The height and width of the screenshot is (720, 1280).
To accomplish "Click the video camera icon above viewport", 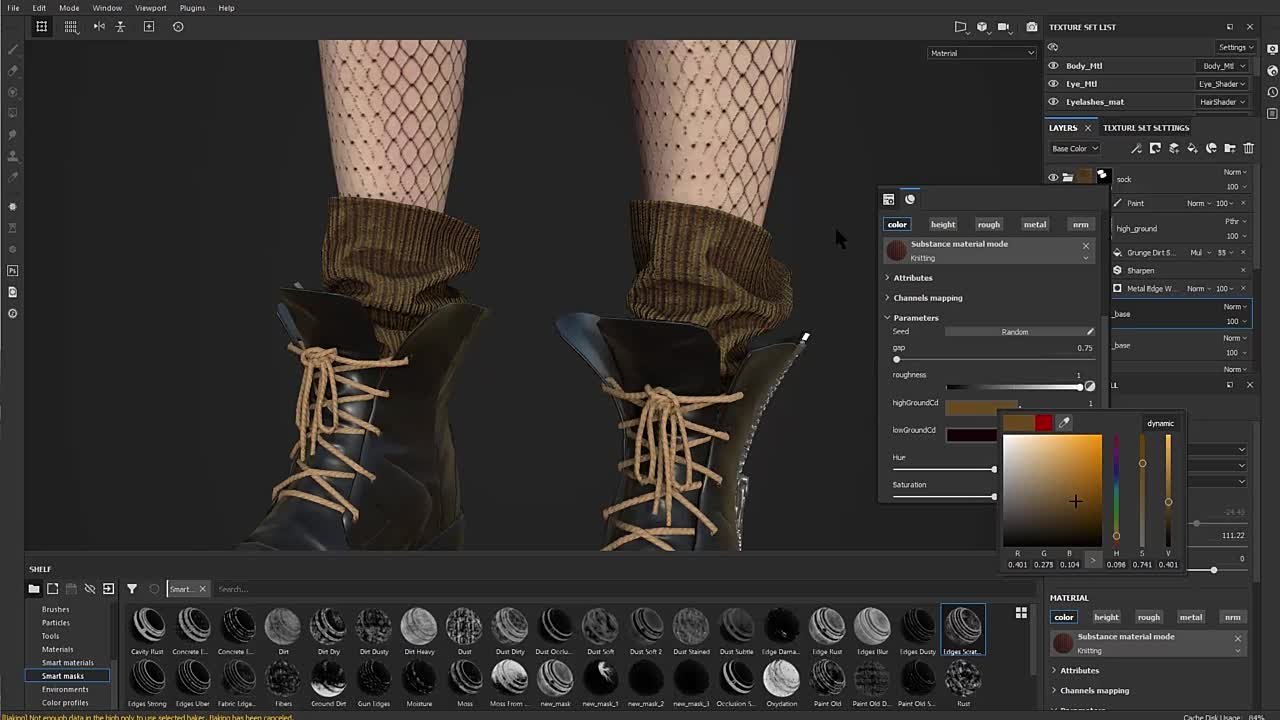I will click(1003, 27).
